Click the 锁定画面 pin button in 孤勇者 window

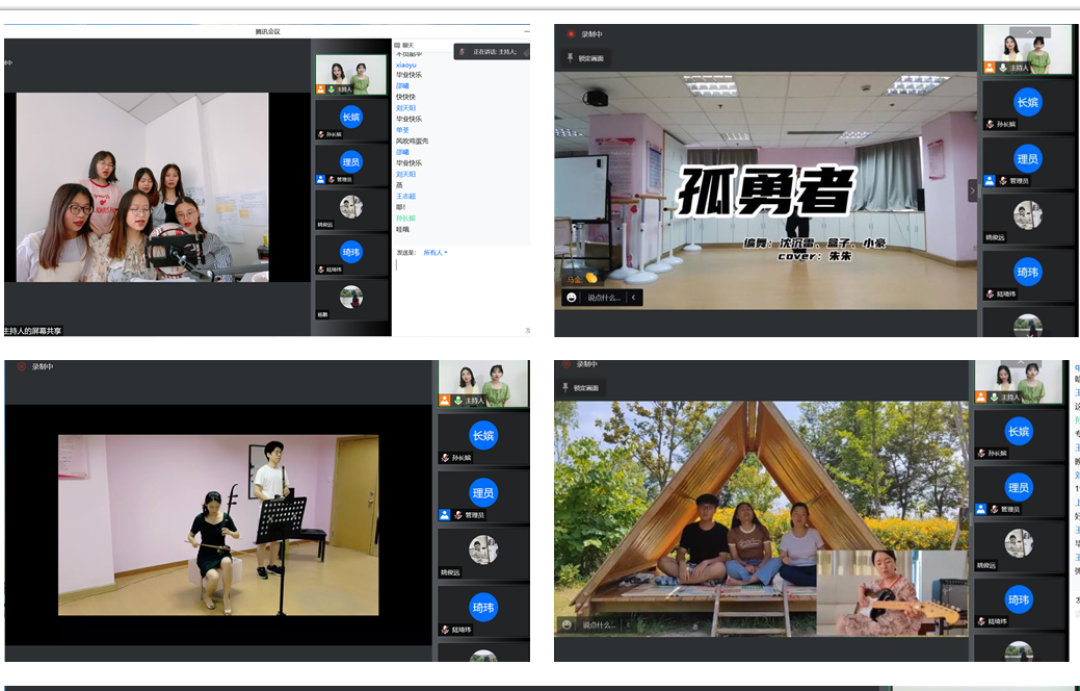583,58
